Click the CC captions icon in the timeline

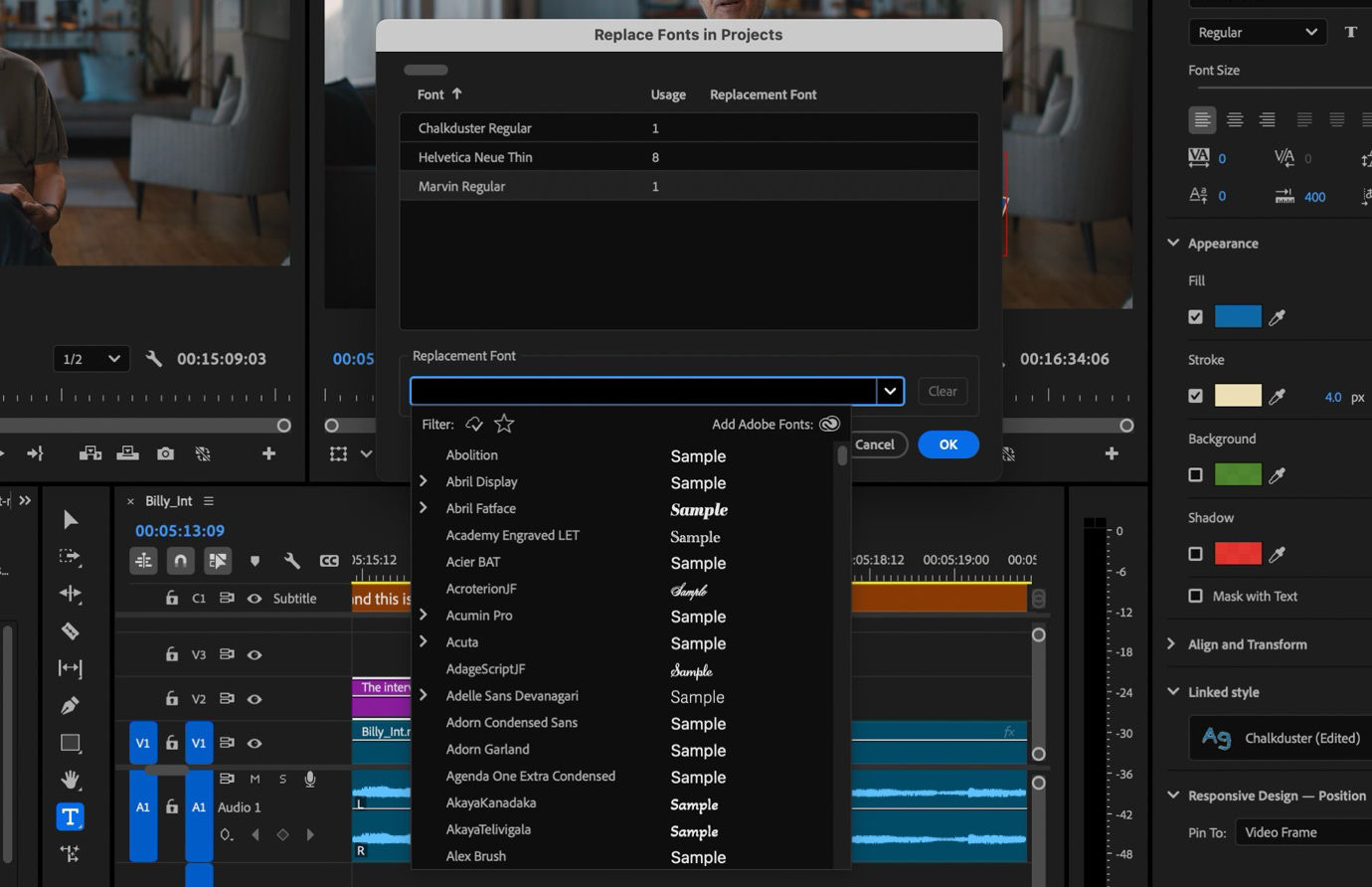pyautogui.click(x=329, y=561)
